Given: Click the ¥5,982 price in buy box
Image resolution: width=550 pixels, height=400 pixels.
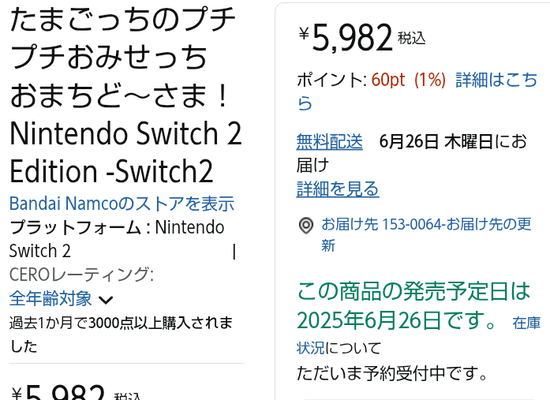Looking at the screenshot, I should coord(346,37).
